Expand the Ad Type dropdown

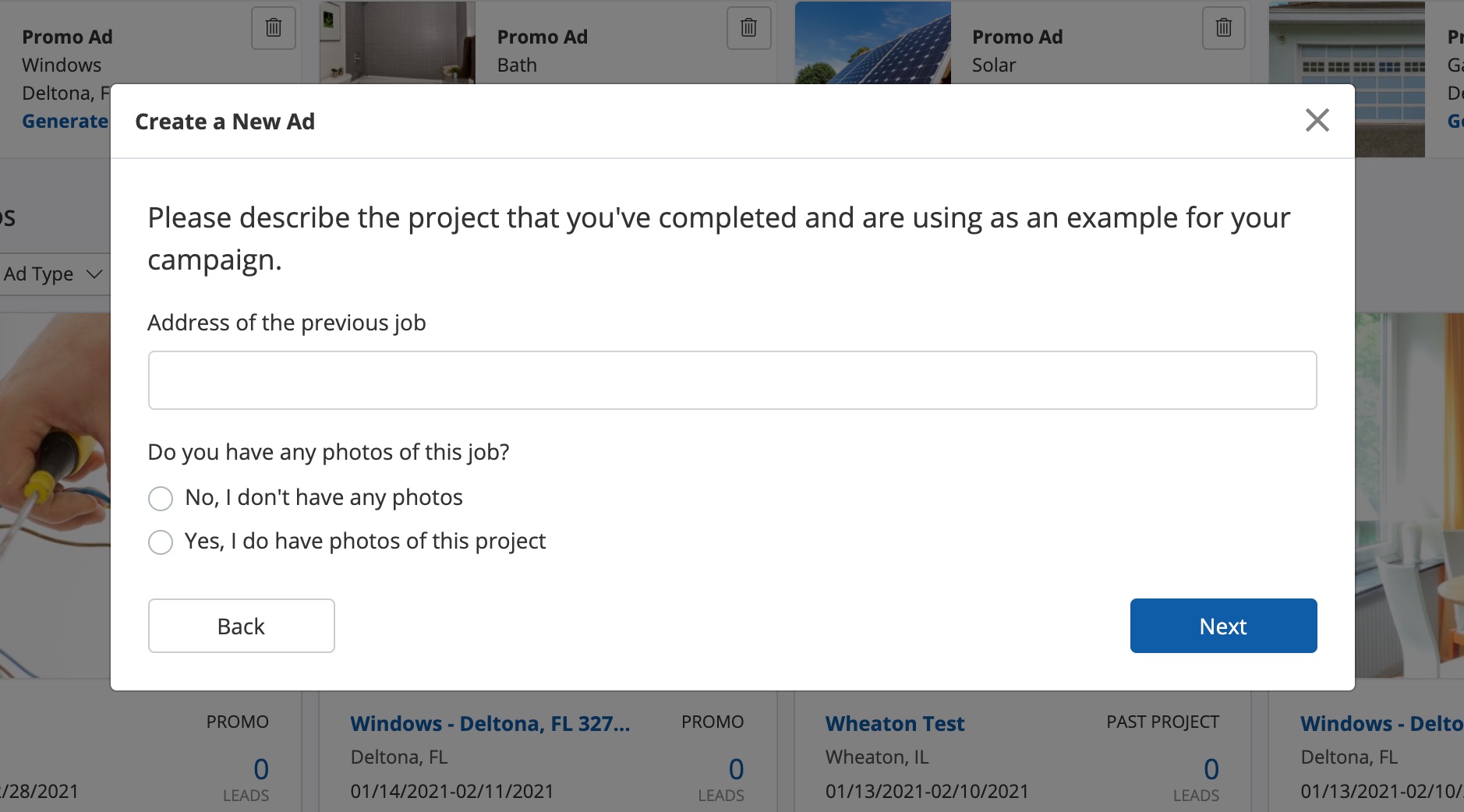click(53, 274)
